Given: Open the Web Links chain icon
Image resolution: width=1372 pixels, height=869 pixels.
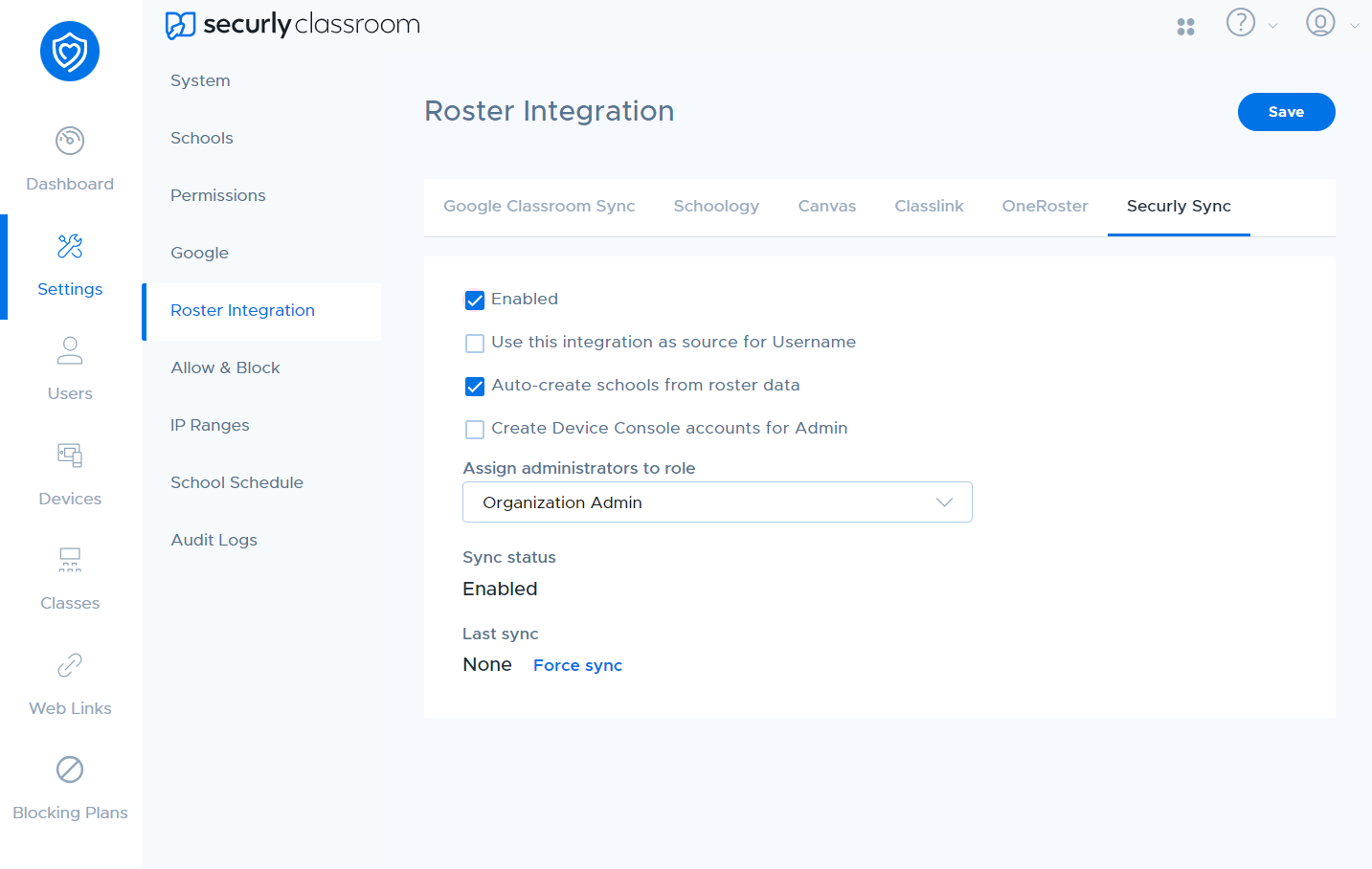Looking at the screenshot, I should pos(70,665).
